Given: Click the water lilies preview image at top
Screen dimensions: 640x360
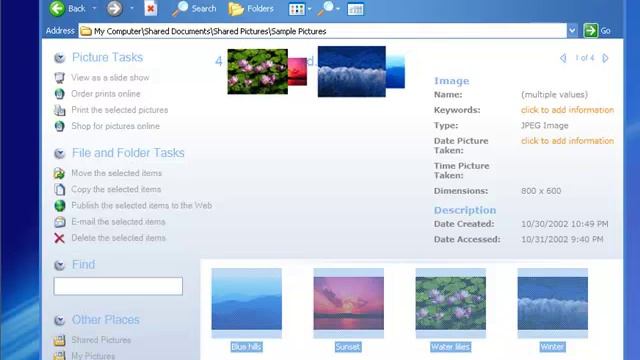Looking at the screenshot, I should (258, 71).
